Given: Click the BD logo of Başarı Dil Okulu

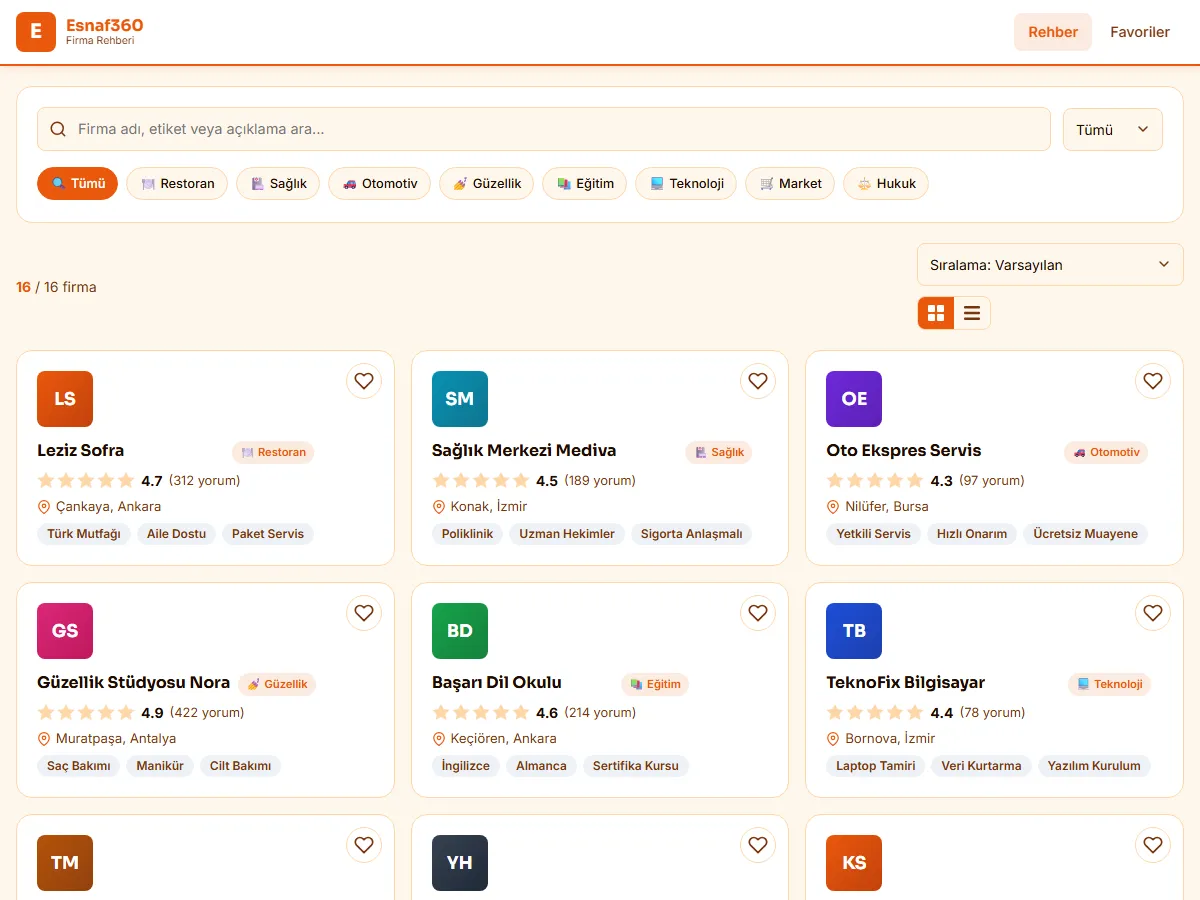Looking at the screenshot, I should [460, 631].
